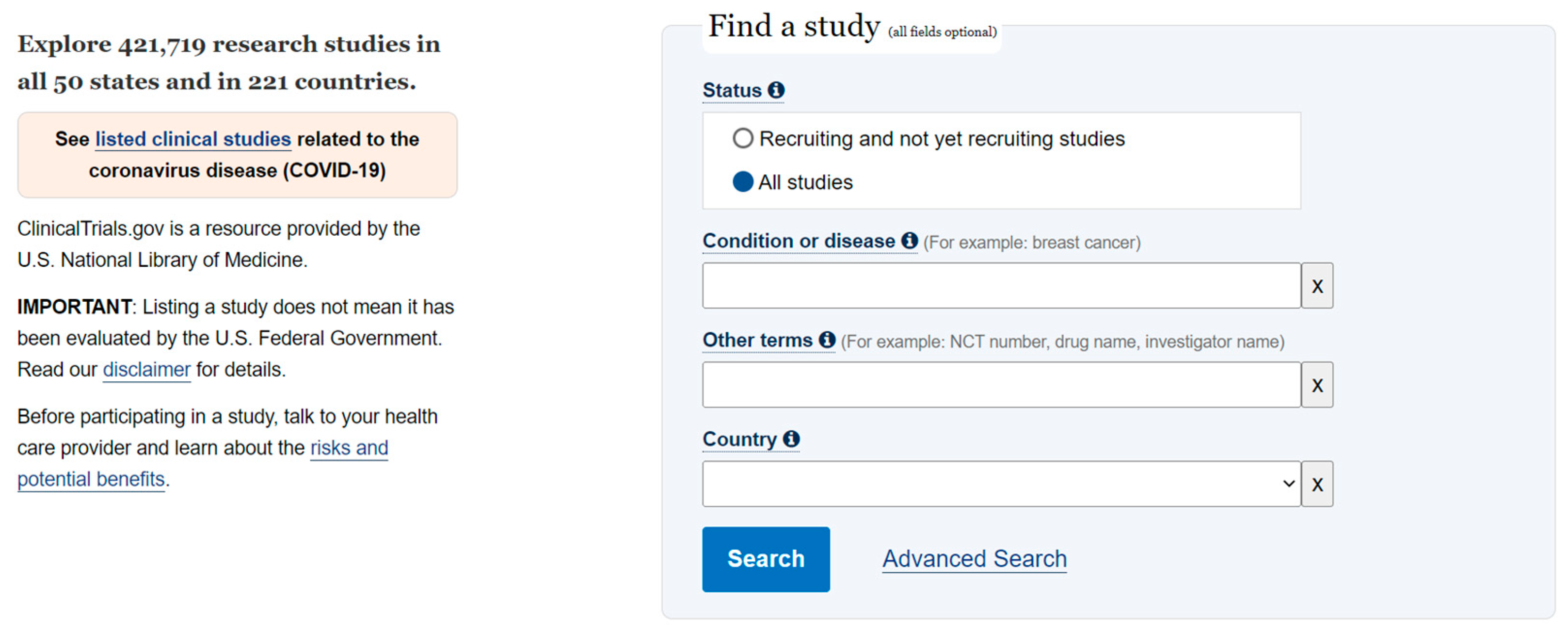Focus the Other terms text field

(x=1001, y=385)
